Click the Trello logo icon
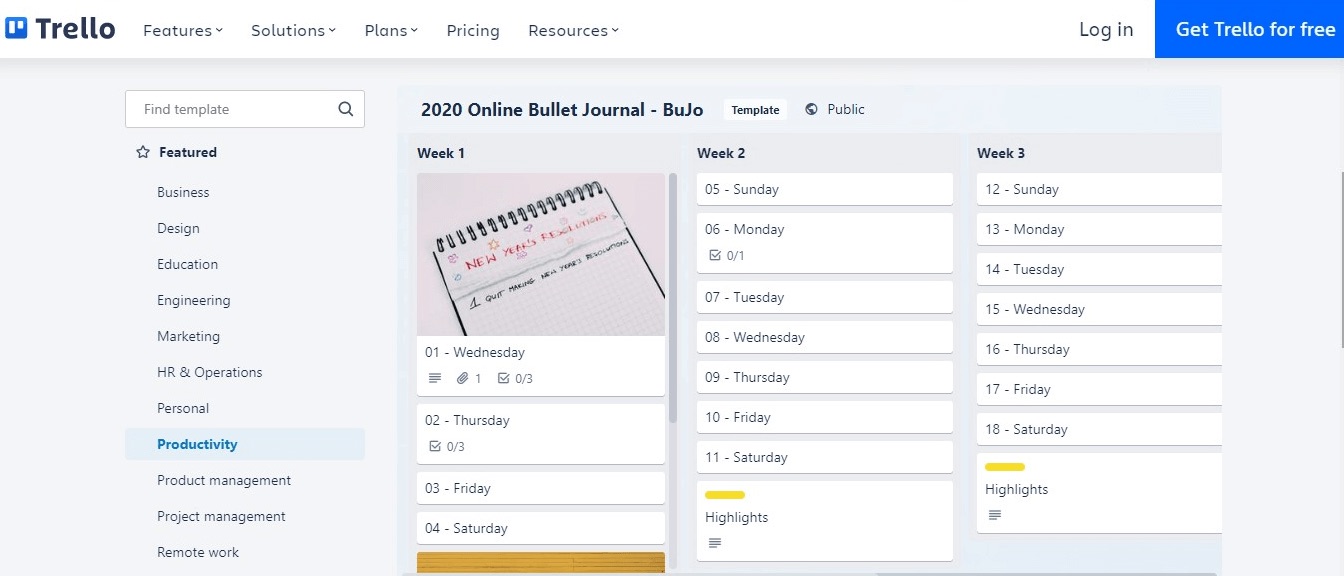 pyautogui.click(x=17, y=27)
